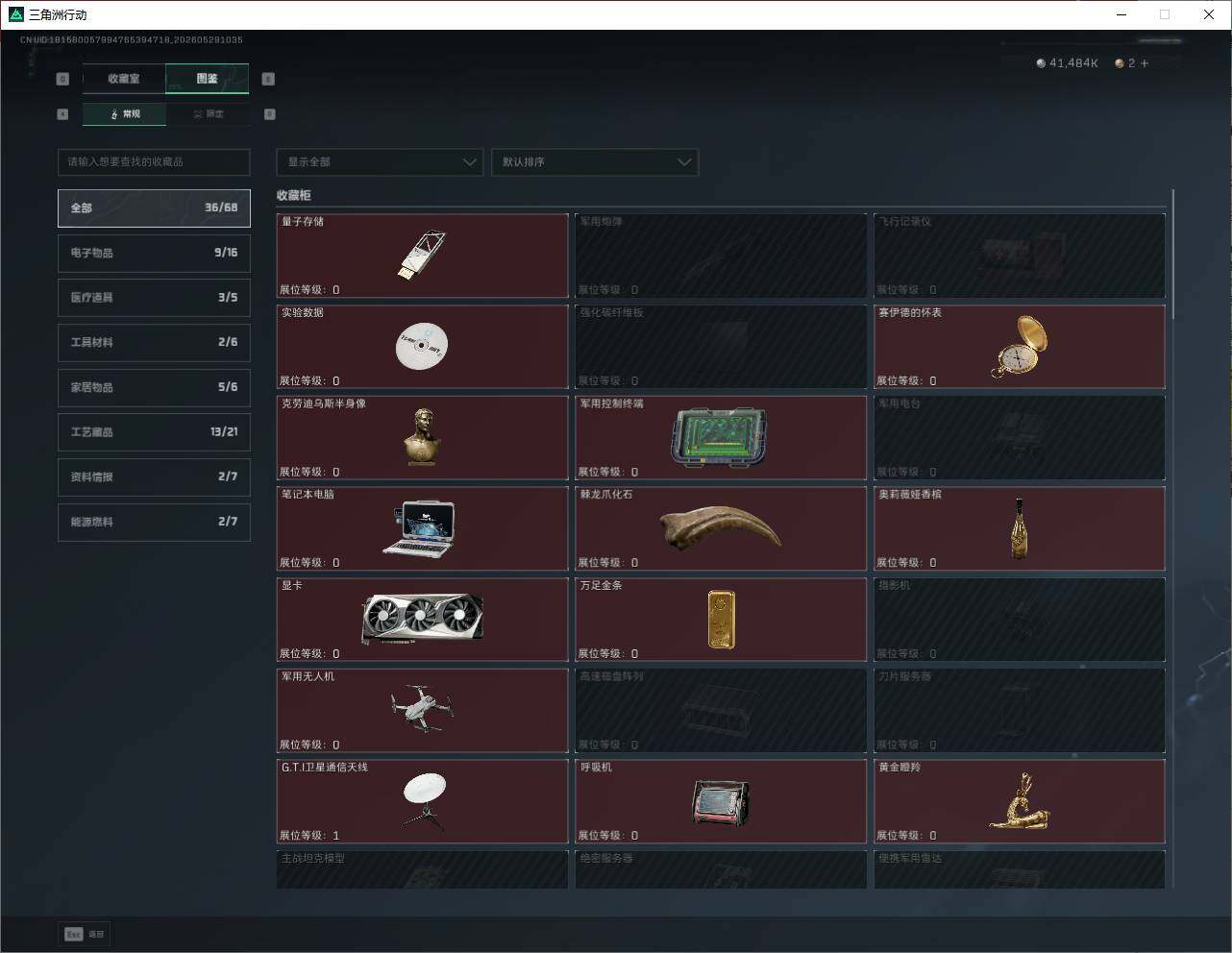Click the locked 便携军用雷达 card
Image resolution: width=1232 pixels, height=953 pixels.
click(x=1019, y=869)
